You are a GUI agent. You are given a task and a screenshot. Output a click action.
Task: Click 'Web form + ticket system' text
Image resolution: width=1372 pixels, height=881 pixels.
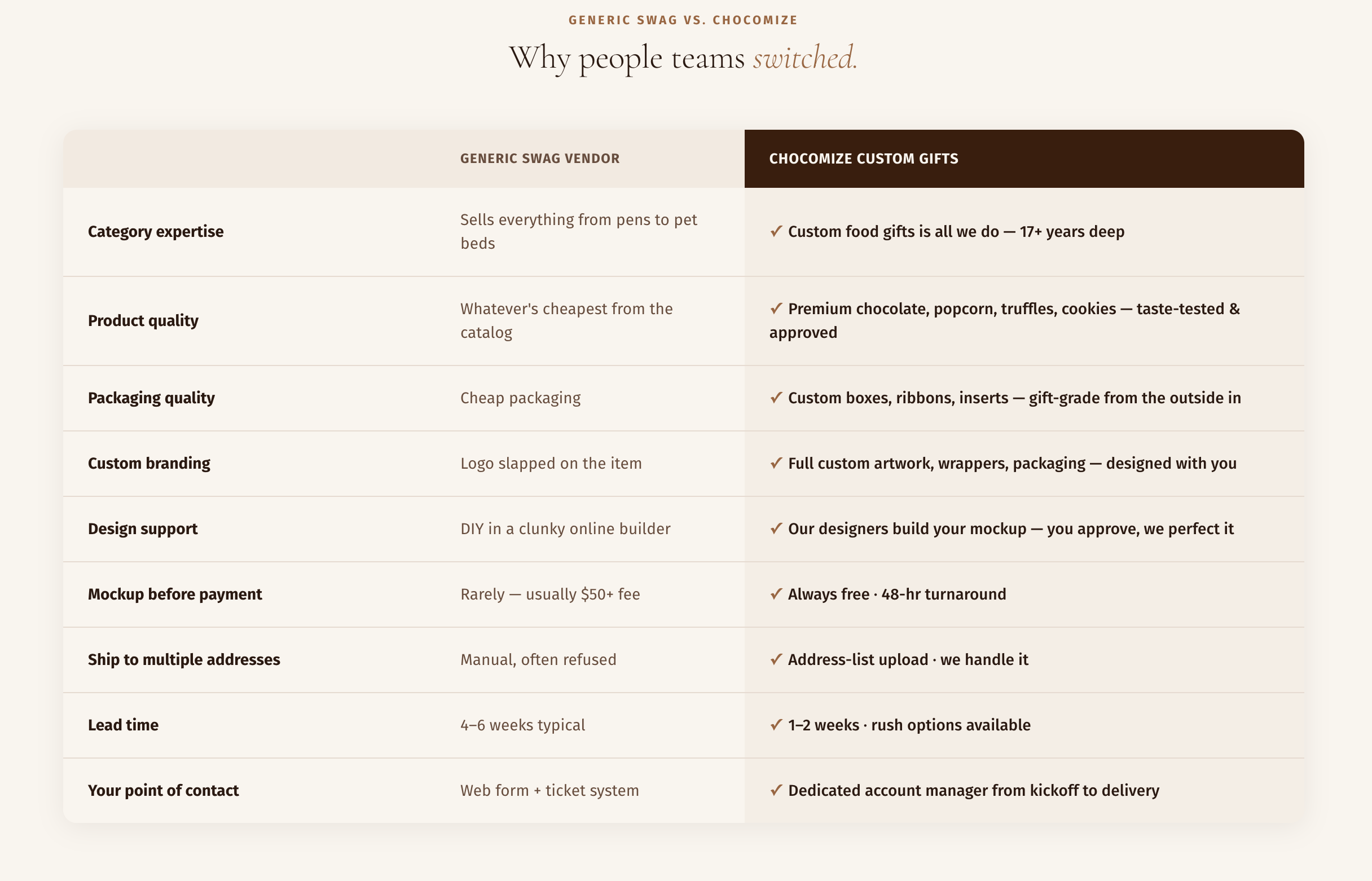(x=550, y=791)
